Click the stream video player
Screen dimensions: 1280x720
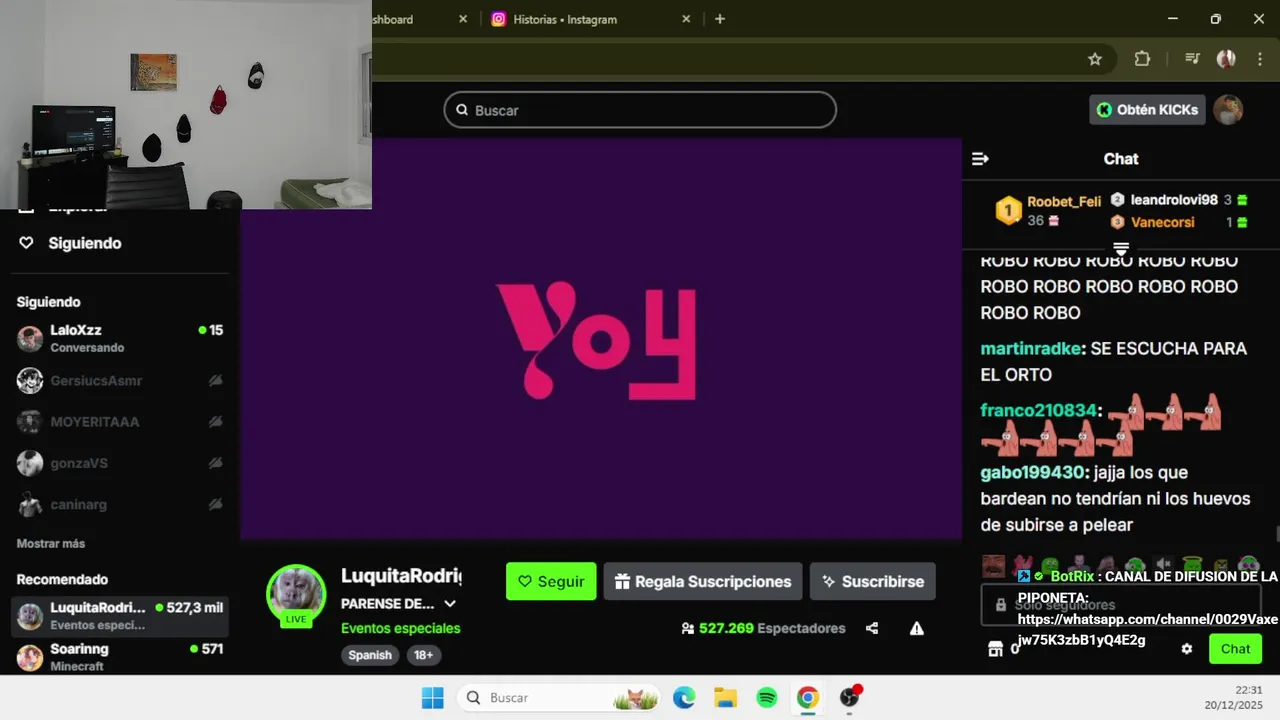(x=600, y=340)
